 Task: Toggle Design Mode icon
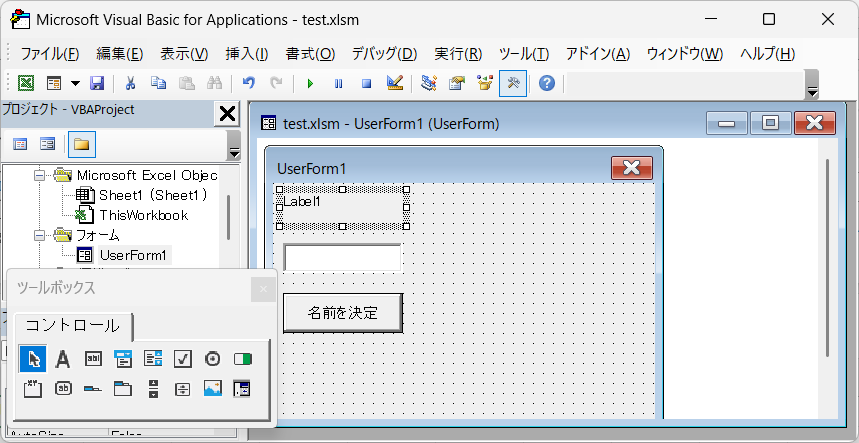click(x=394, y=83)
